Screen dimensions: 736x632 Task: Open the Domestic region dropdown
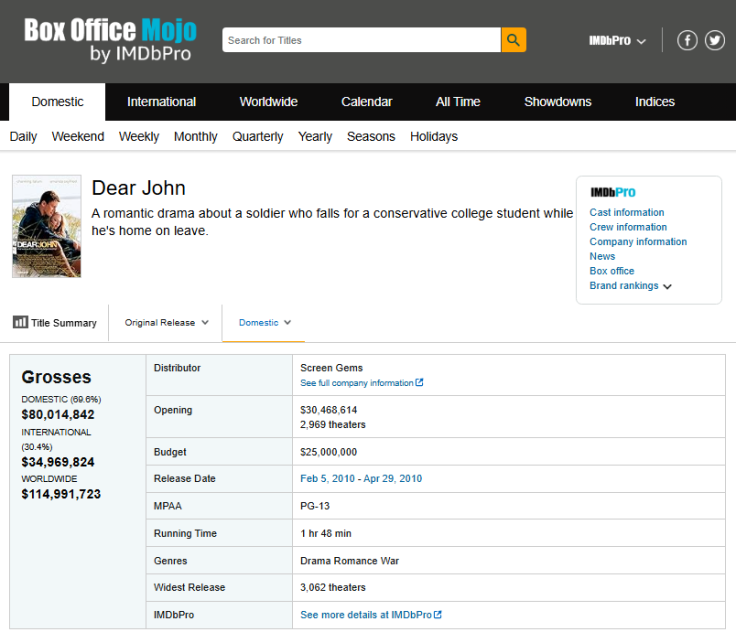pos(264,323)
